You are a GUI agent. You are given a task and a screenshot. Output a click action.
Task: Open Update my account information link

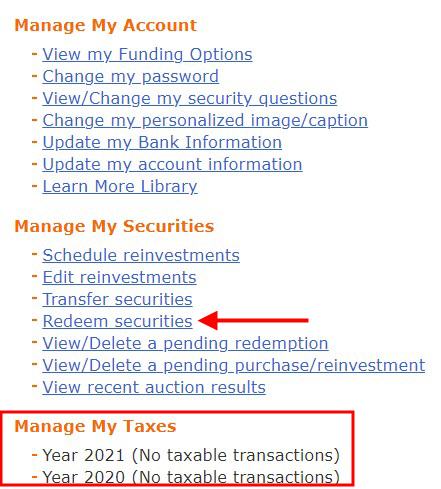172,164
